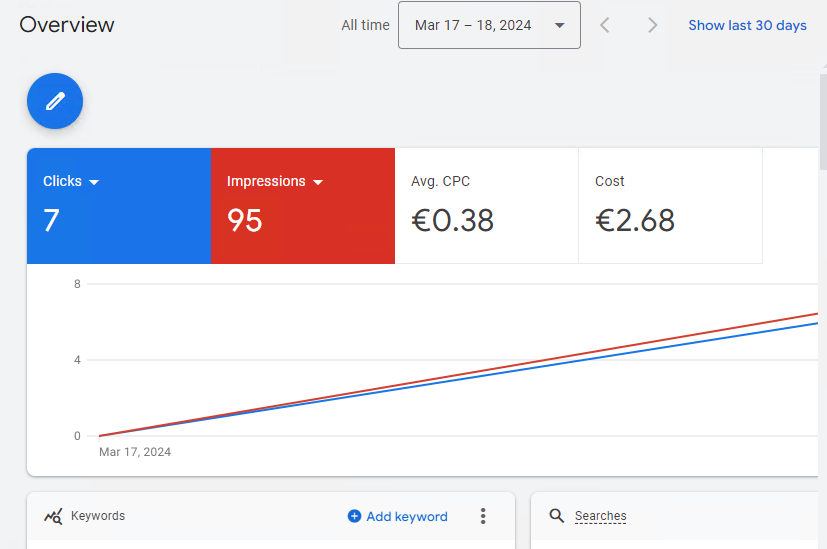
Task: Go to next date range arrow
Action: pos(652,25)
